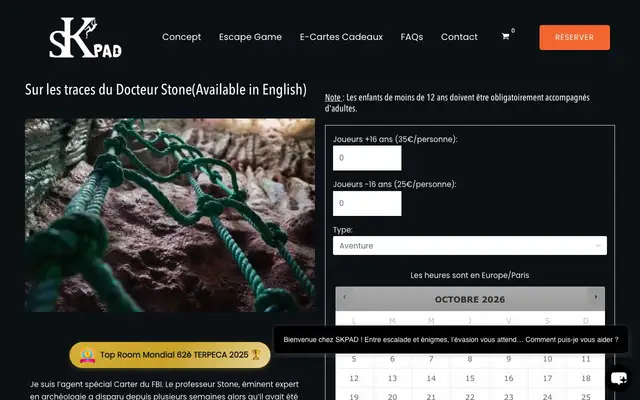
Task: Go to next month in calendar
Action: coord(596,297)
